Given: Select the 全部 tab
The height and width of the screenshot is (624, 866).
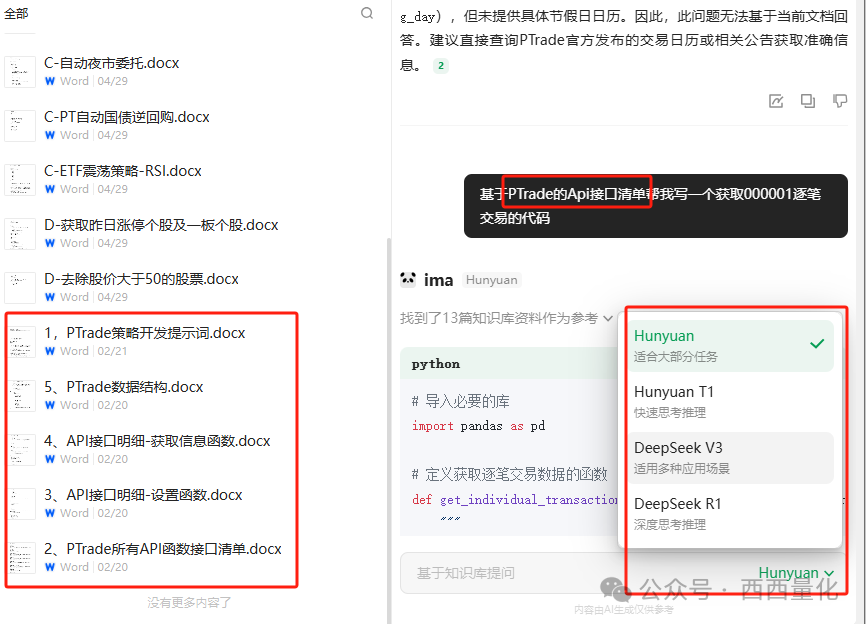Looking at the screenshot, I should (16, 14).
